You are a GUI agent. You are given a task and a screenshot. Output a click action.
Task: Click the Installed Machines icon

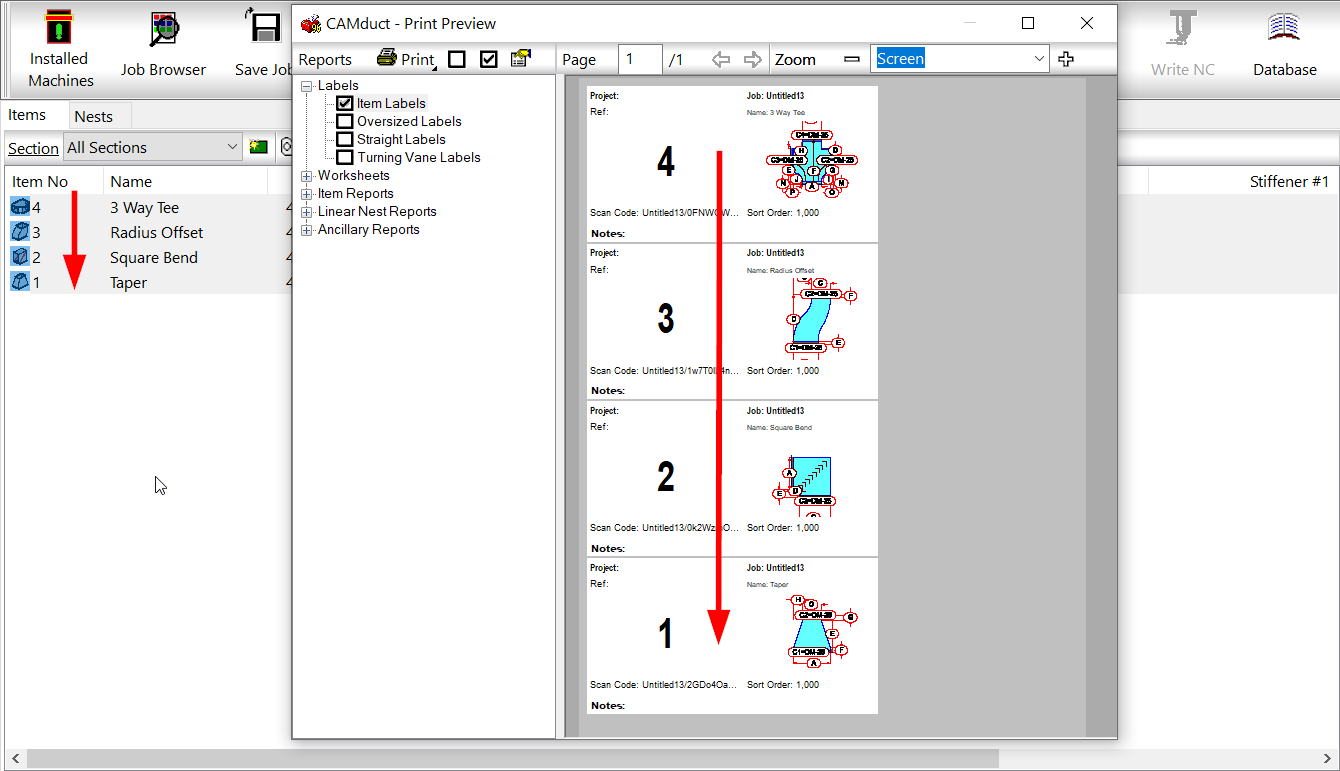tap(58, 30)
